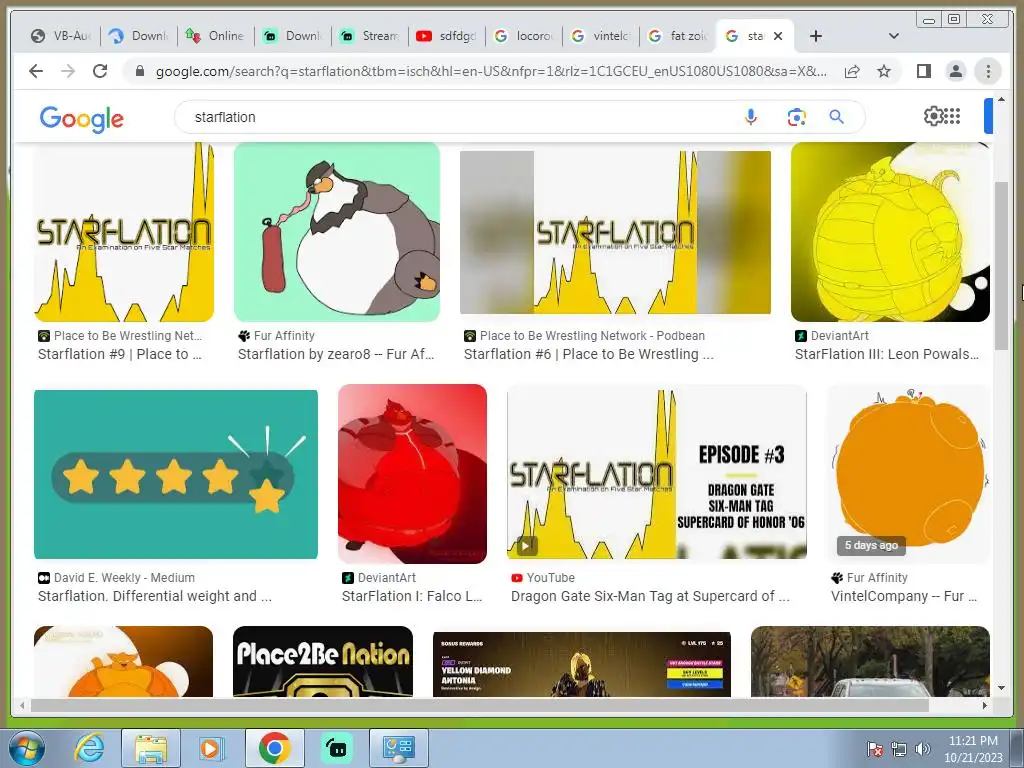Open a new browser tab
This screenshot has width=1024, height=768.
pos(816,36)
